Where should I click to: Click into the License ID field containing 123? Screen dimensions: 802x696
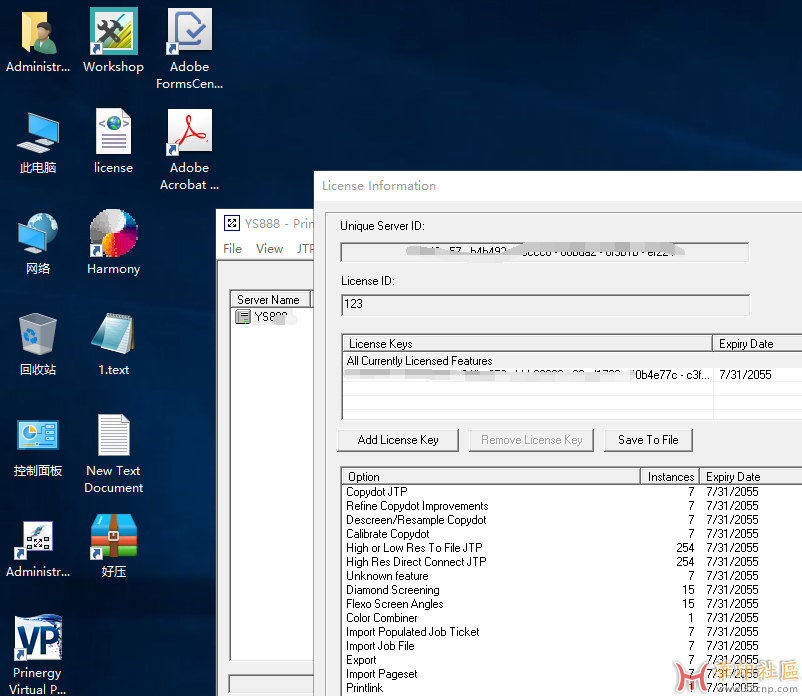click(x=545, y=305)
